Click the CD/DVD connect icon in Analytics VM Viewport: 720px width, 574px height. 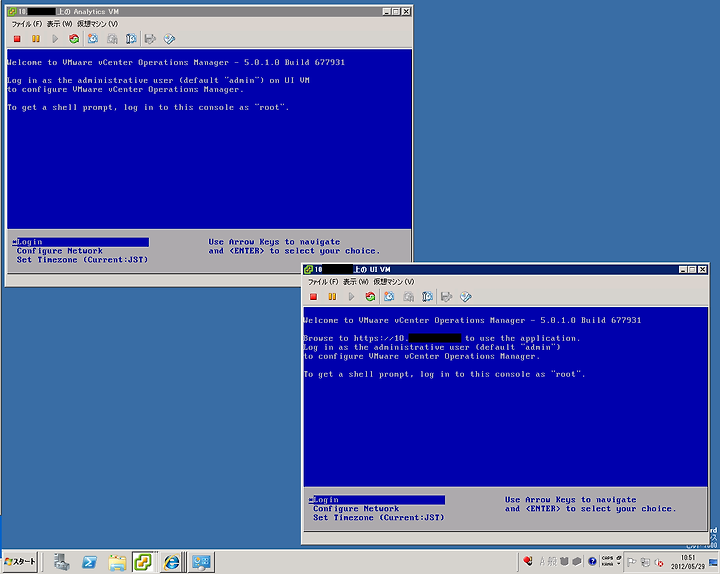click(x=169, y=39)
